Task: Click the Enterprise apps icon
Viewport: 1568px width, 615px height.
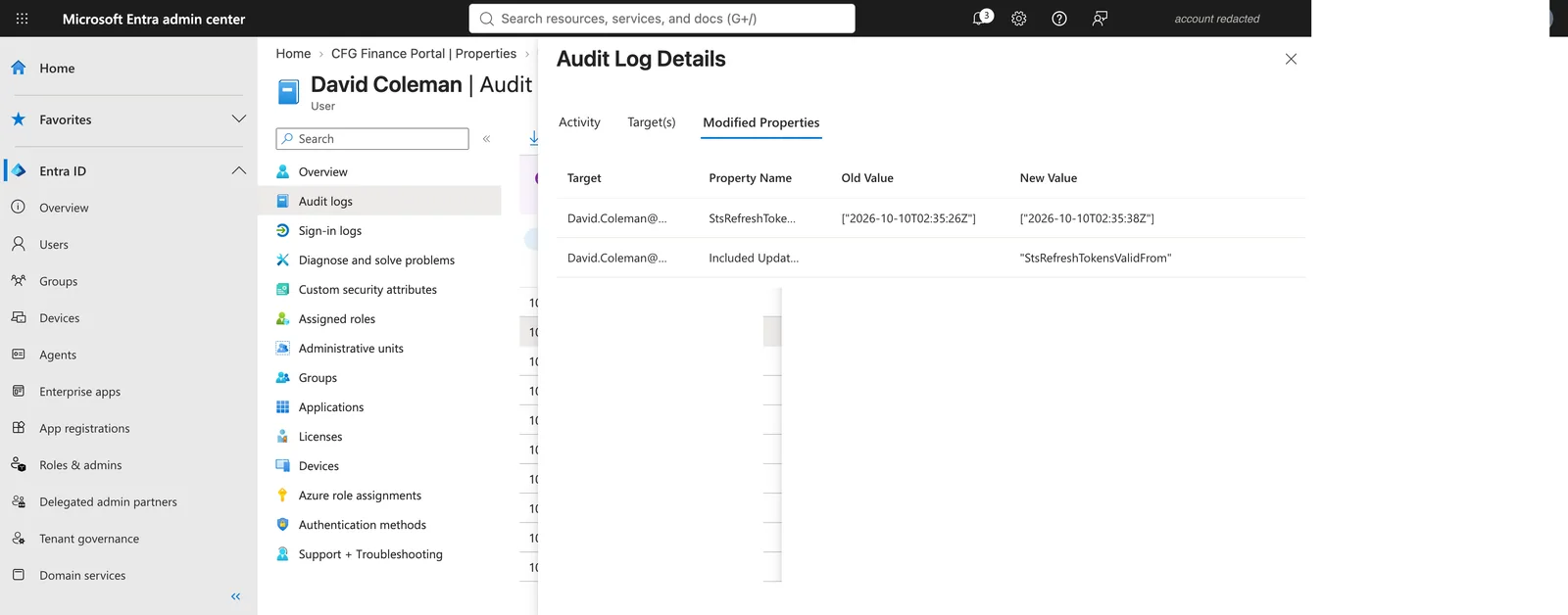Action: (x=19, y=391)
